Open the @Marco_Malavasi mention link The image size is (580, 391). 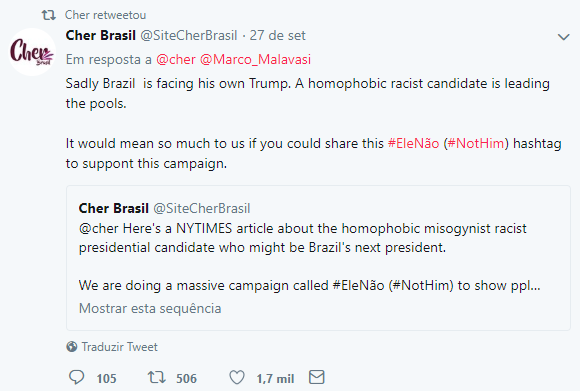pos(255,59)
